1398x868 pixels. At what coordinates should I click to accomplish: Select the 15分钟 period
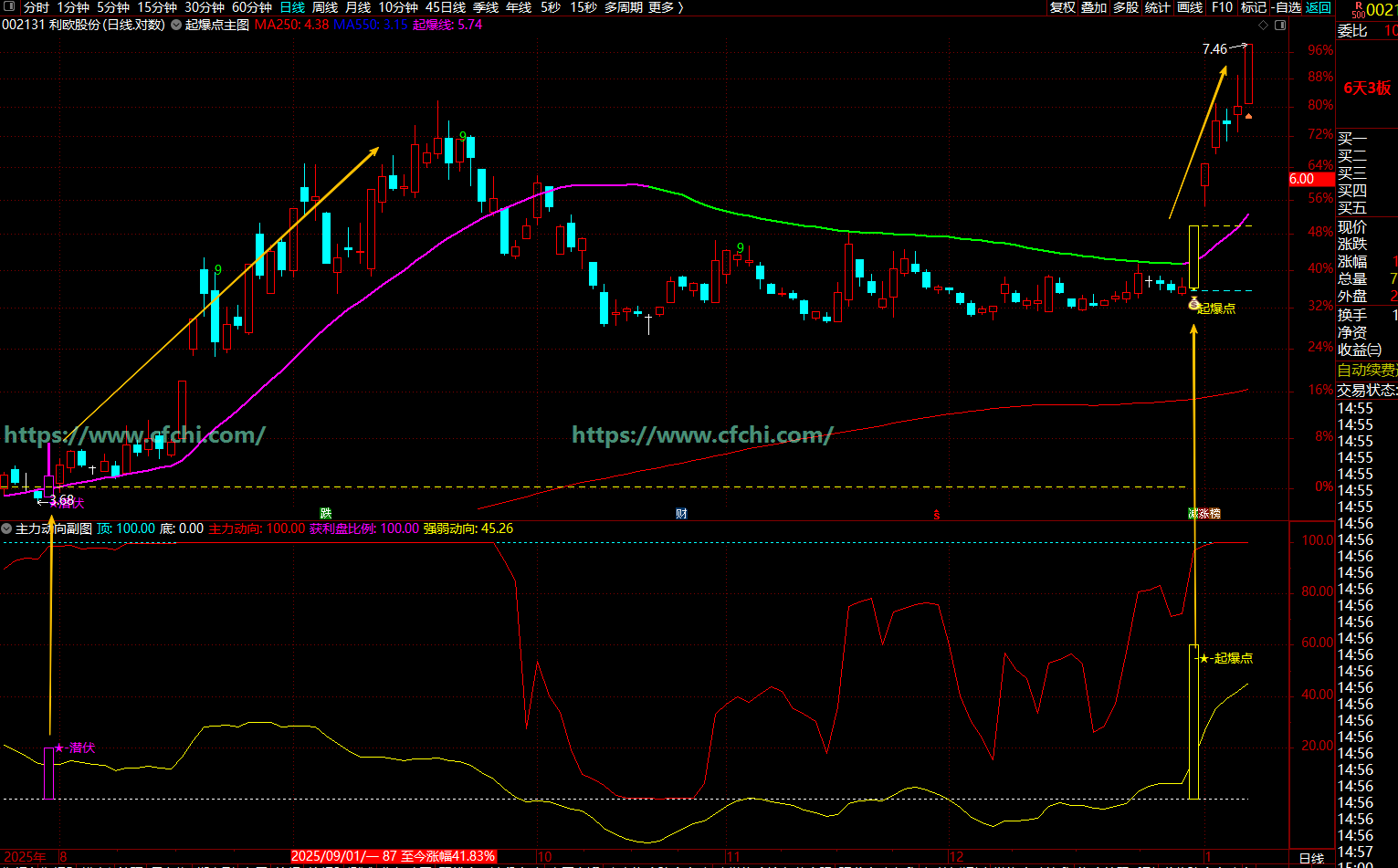pos(157,7)
